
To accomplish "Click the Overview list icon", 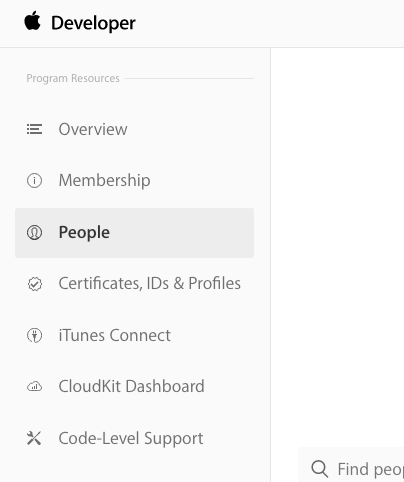I will click(34, 129).
